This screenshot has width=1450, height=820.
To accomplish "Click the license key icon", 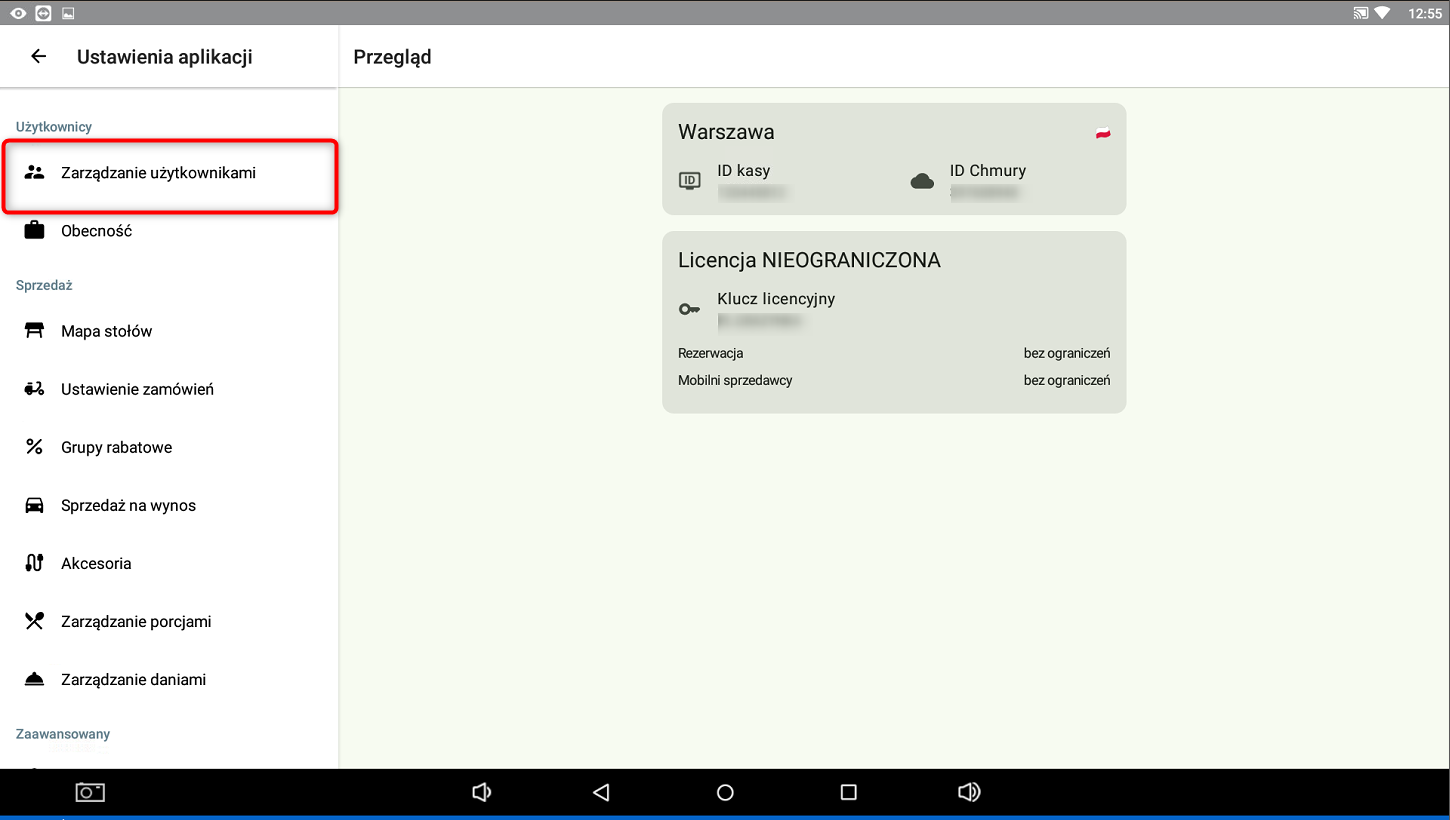I will 689,309.
